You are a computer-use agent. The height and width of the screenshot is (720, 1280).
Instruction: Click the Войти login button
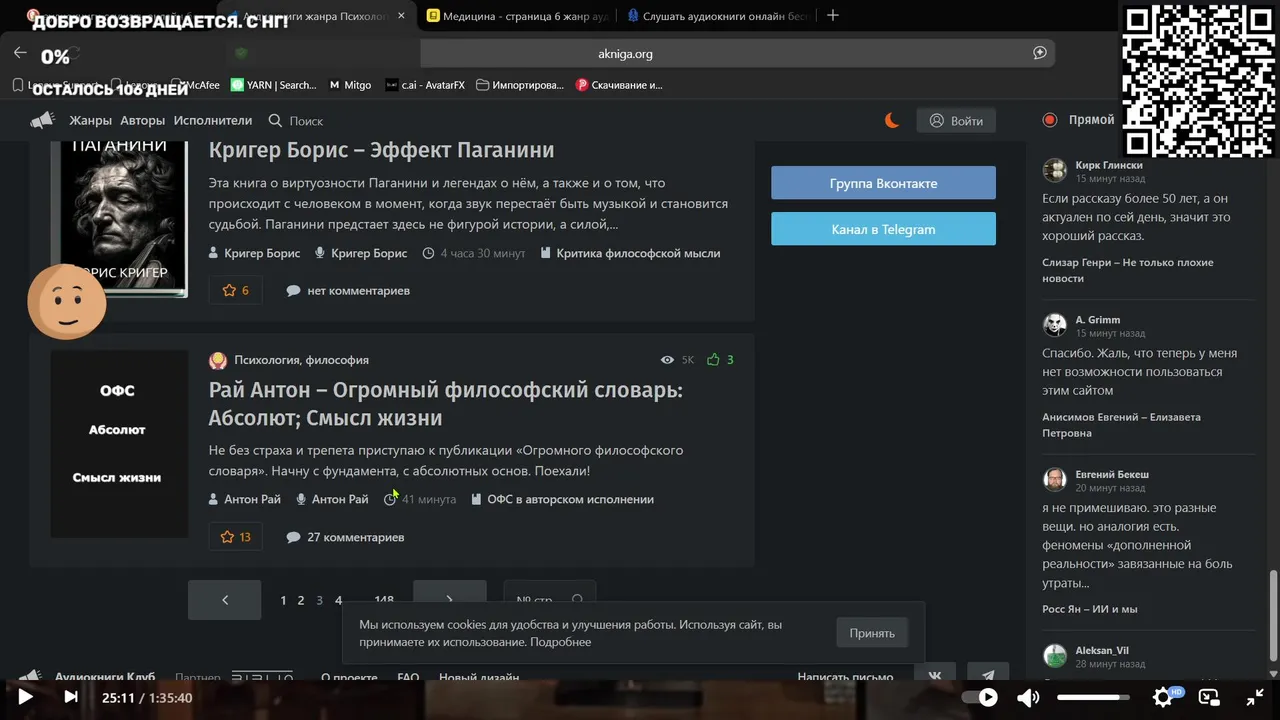click(x=956, y=121)
